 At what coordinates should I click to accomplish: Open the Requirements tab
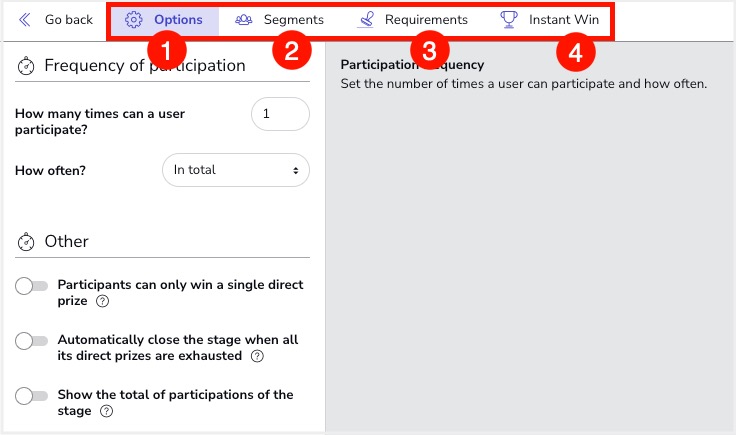pos(426,20)
